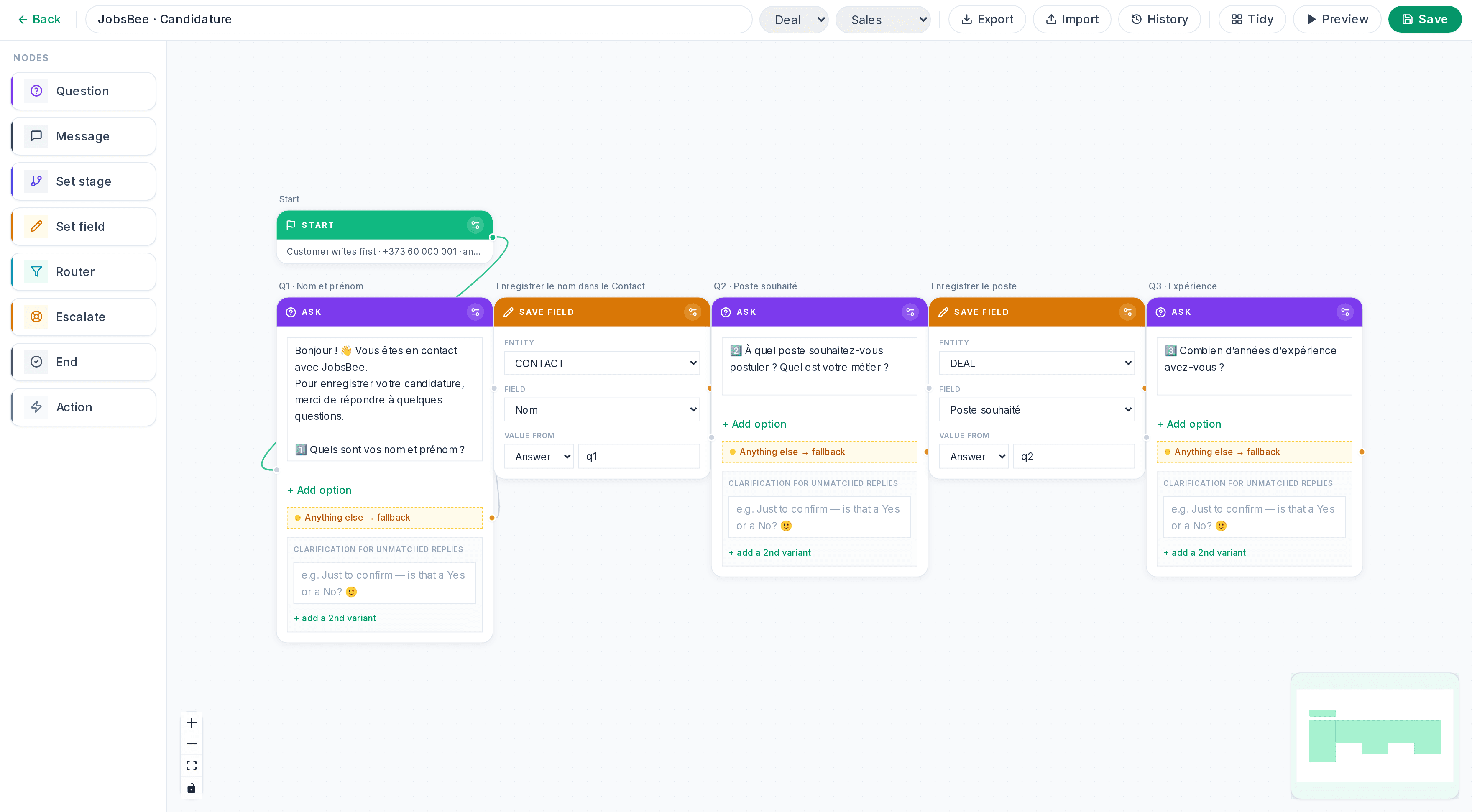Open the CONTACT entity dropdown
1472x812 pixels.
point(602,363)
